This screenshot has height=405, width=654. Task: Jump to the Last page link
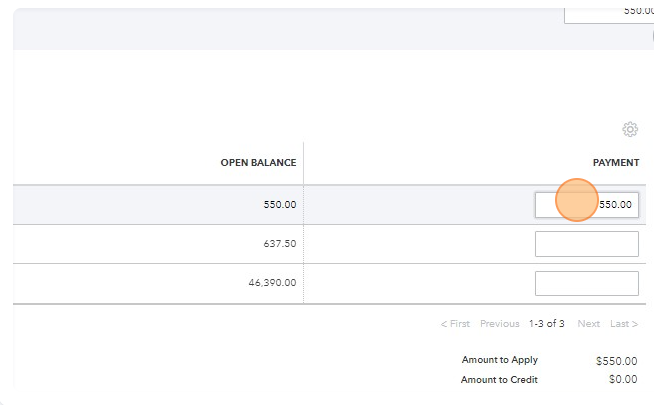tap(624, 324)
